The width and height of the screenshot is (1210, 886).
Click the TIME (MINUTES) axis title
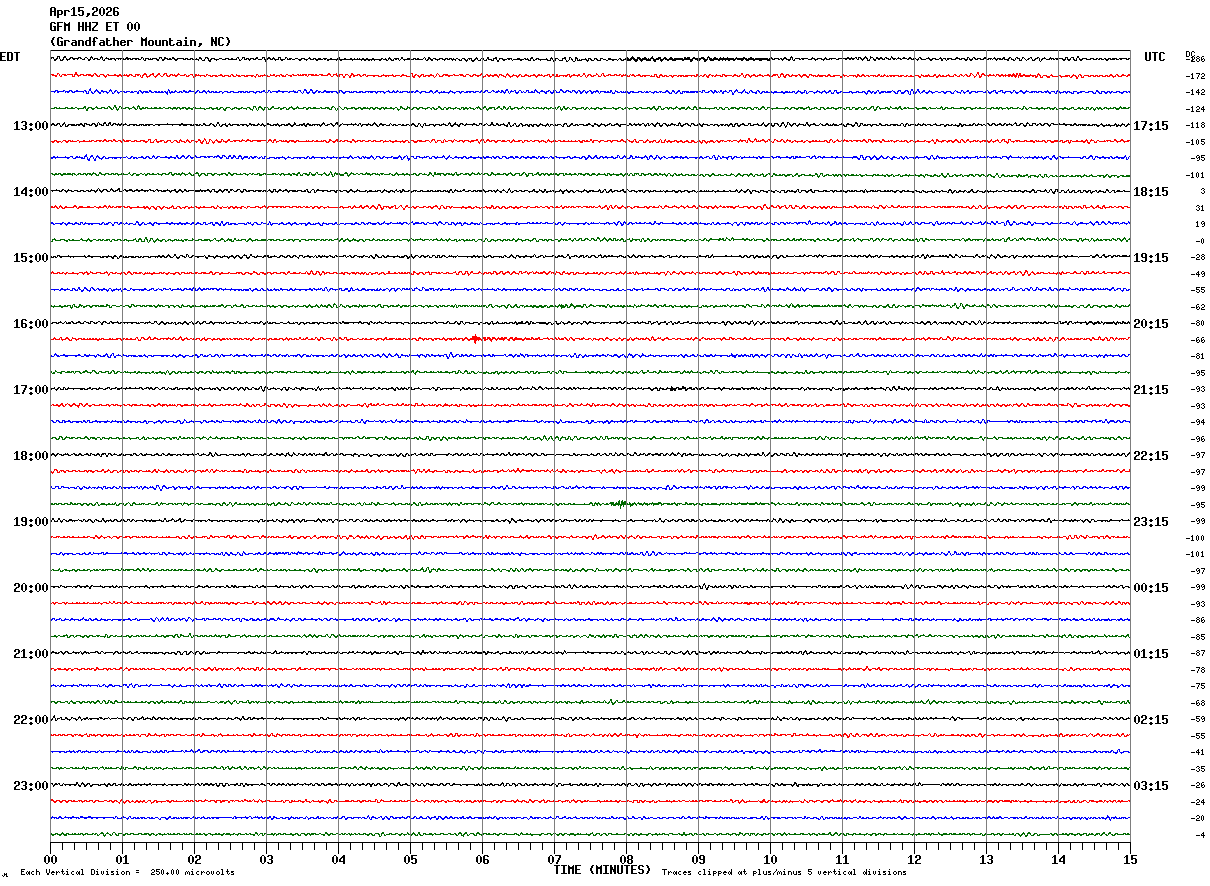click(x=602, y=870)
